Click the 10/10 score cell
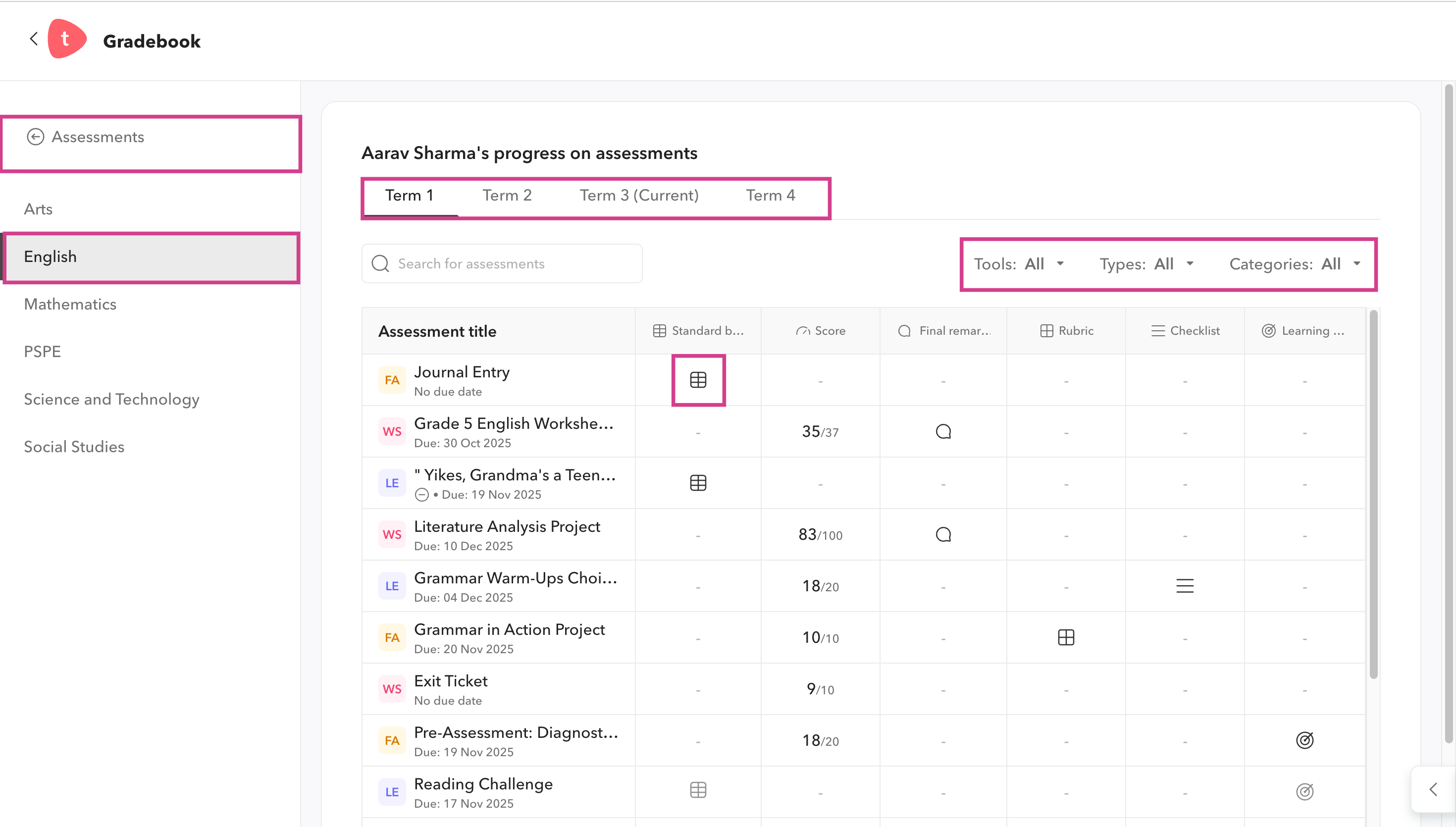The height and width of the screenshot is (827, 1456). tap(820, 637)
